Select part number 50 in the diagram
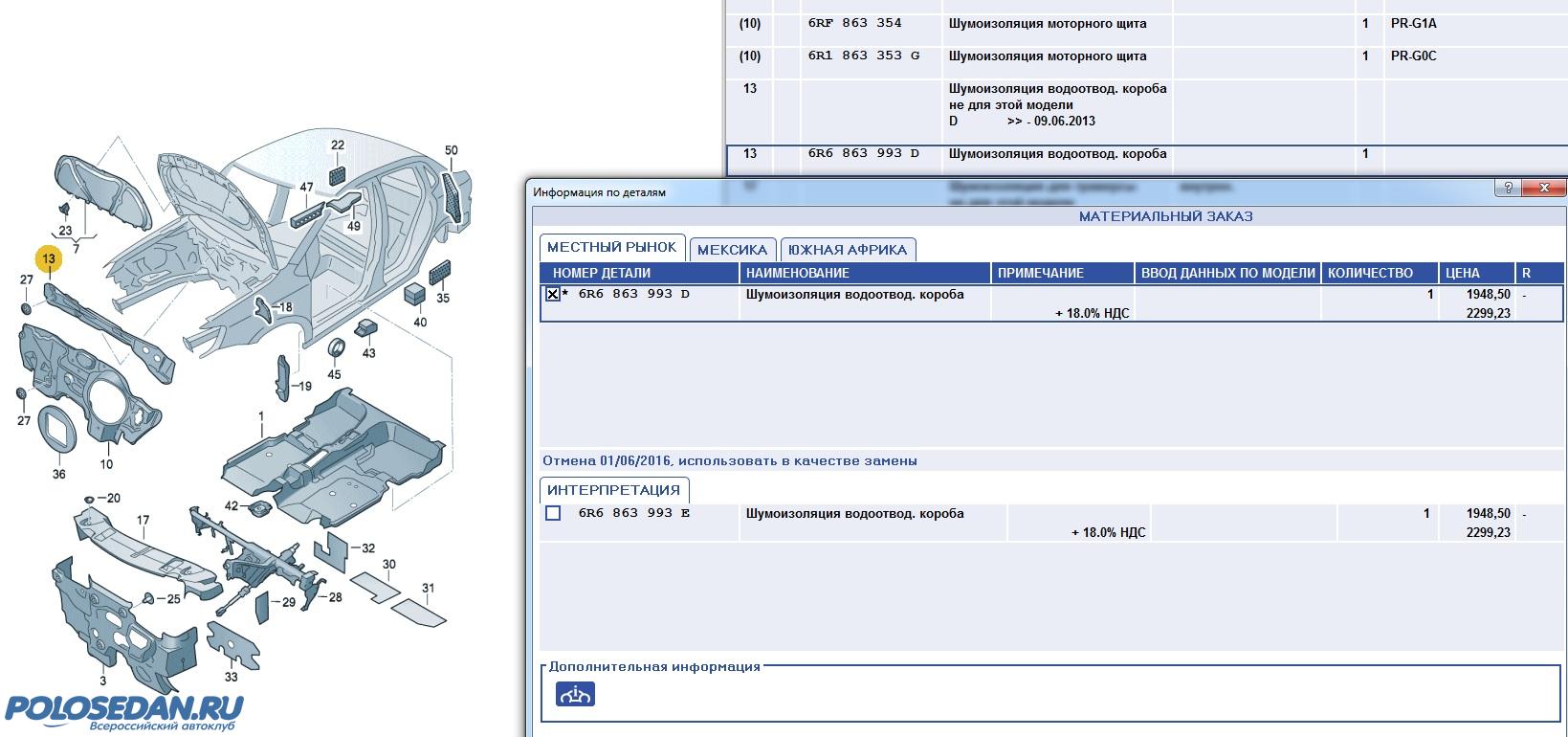Image resolution: width=1568 pixels, height=737 pixels. point(452,150)
